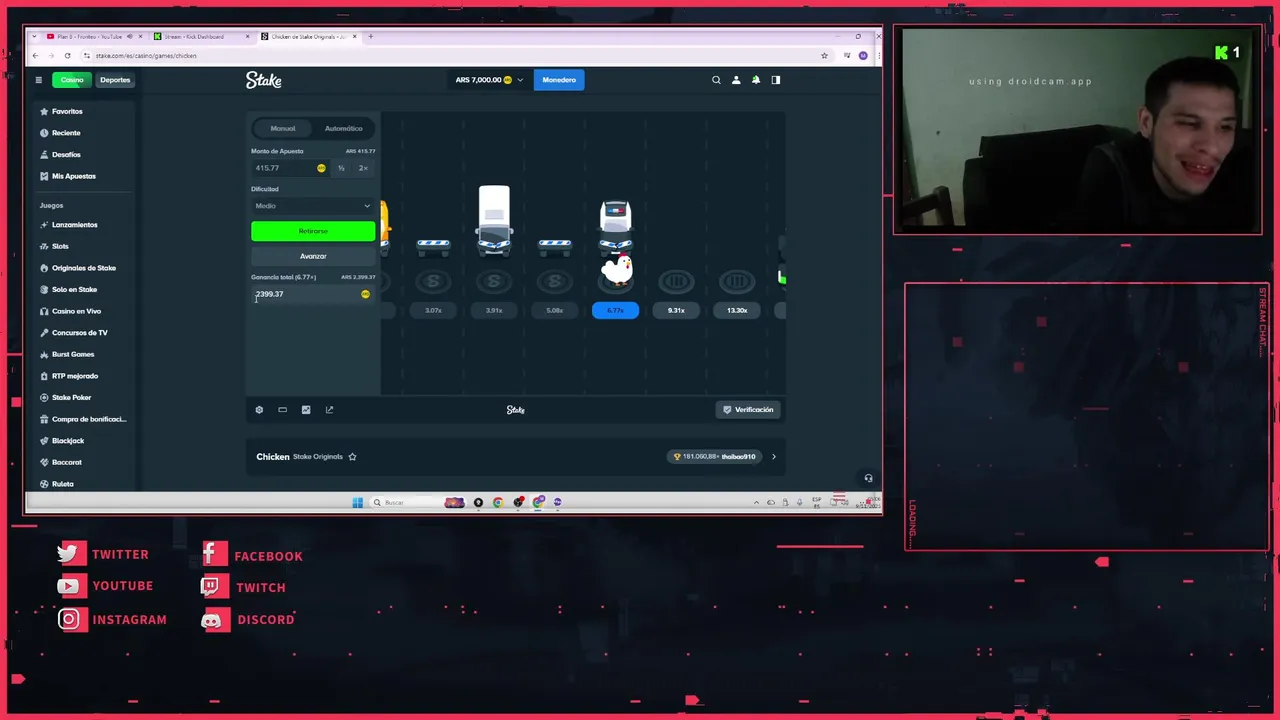Open the support headset icon
Image resolution: width=1280 pixels, height=720 pixels.
click(x=868, y=478)
